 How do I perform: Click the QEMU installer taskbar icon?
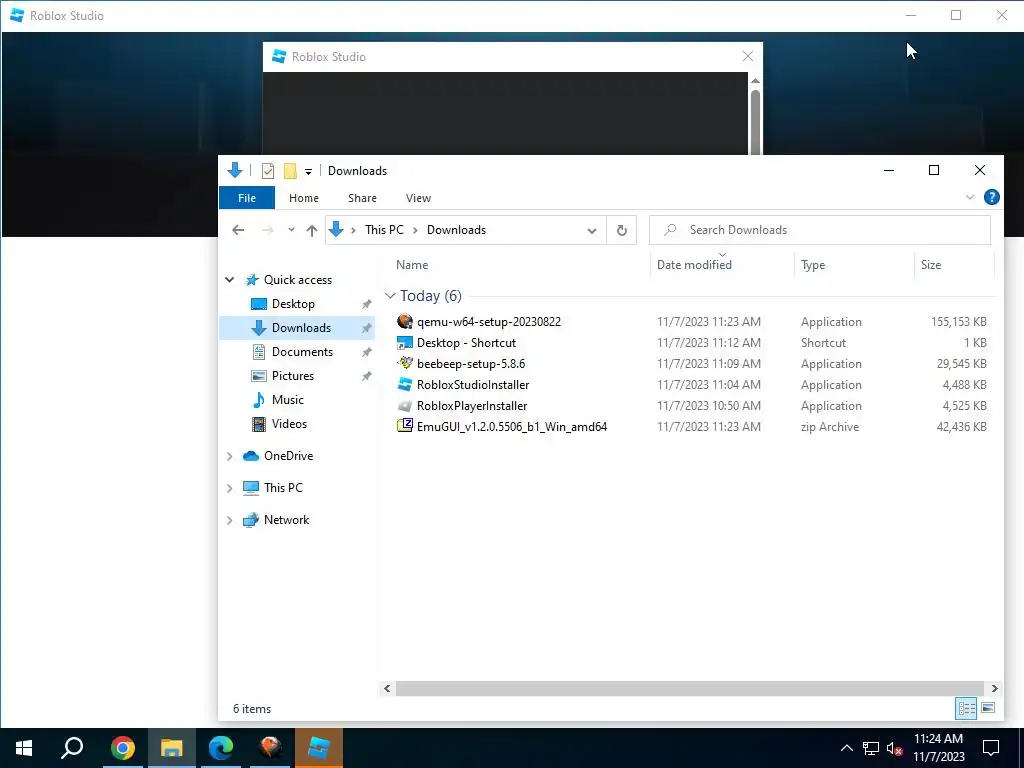[x=270, y=748]
